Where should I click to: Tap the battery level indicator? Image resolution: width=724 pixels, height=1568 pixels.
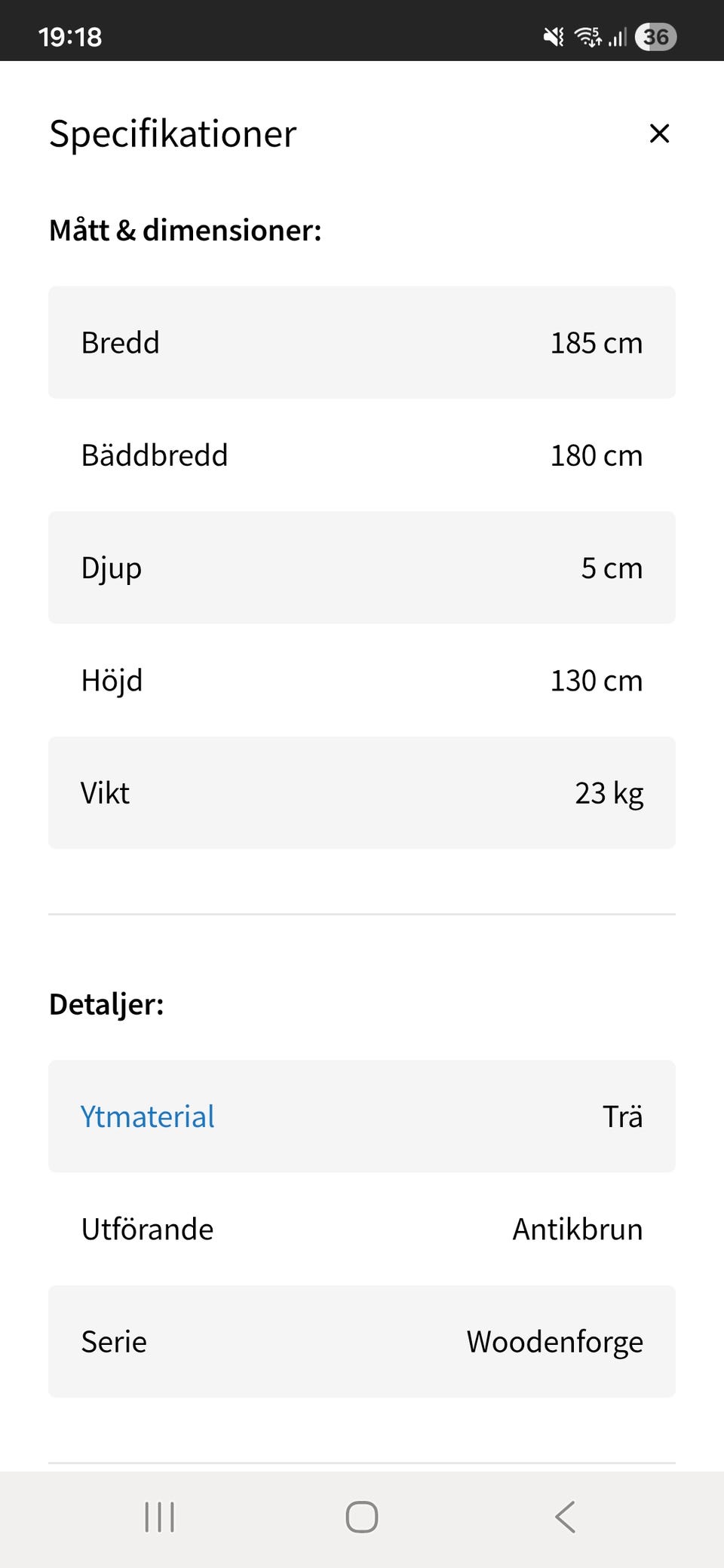point(655,36)
